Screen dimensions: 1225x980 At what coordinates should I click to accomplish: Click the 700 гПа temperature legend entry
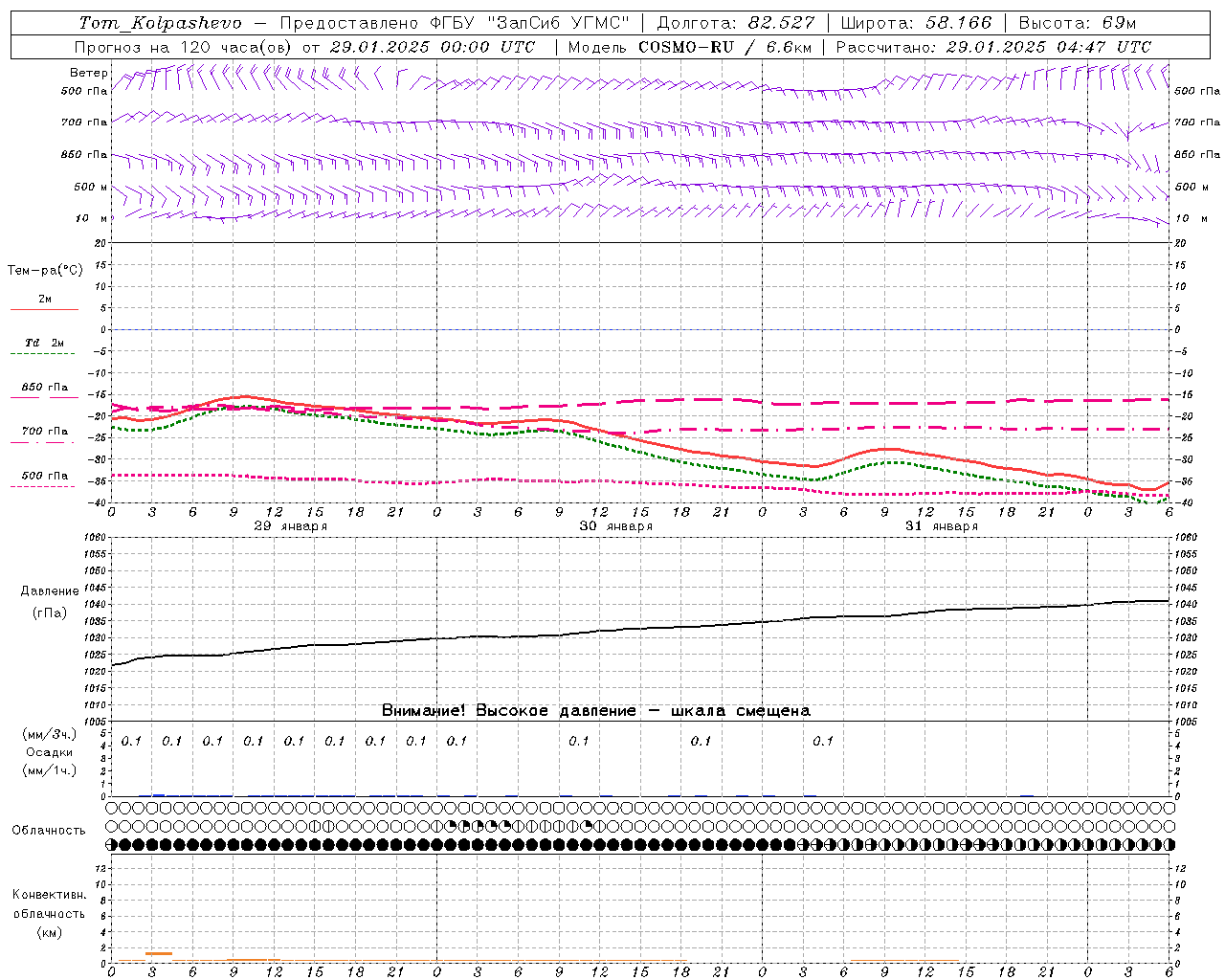coord(44,432)
